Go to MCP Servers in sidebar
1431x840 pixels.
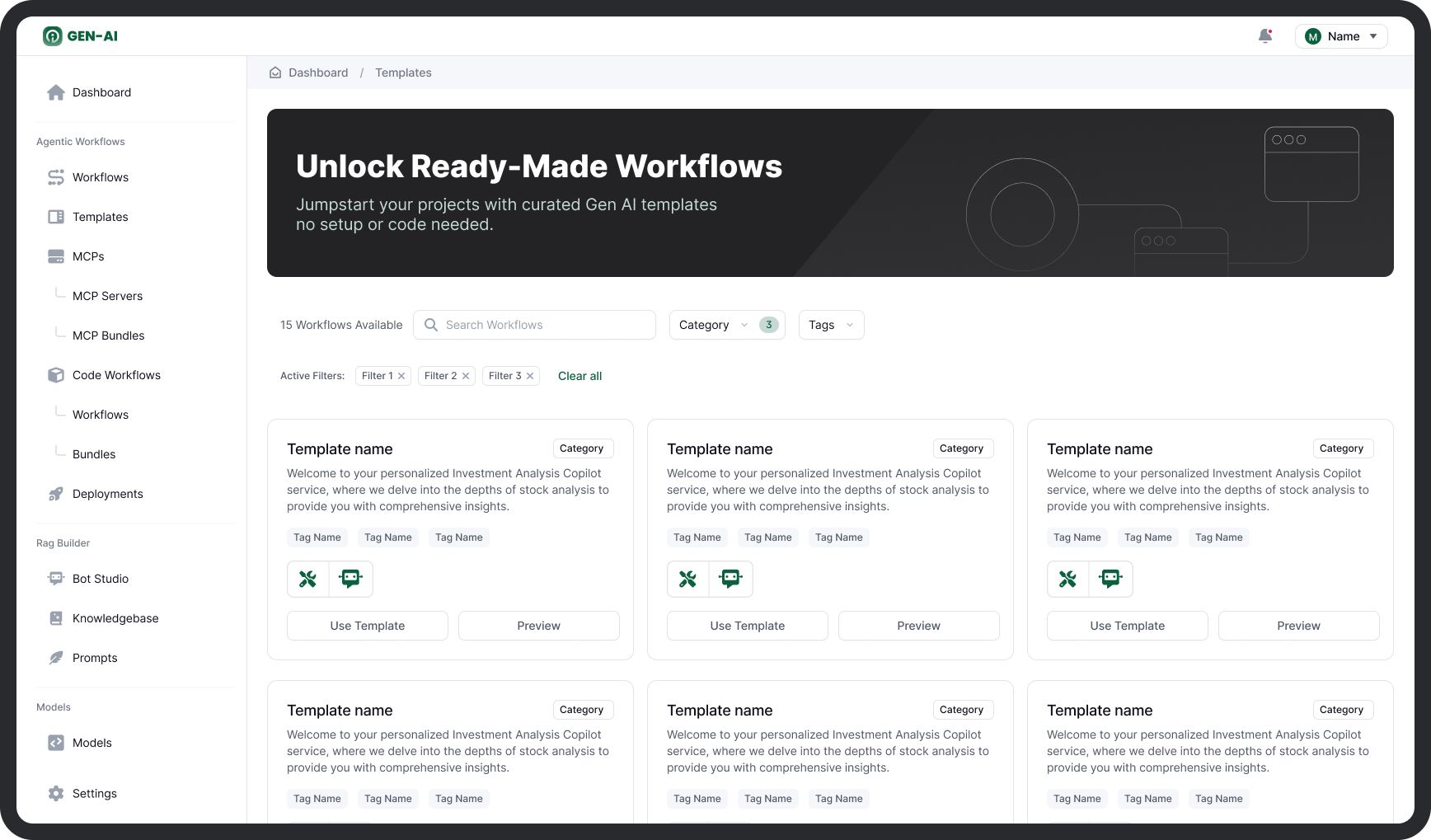107,296
